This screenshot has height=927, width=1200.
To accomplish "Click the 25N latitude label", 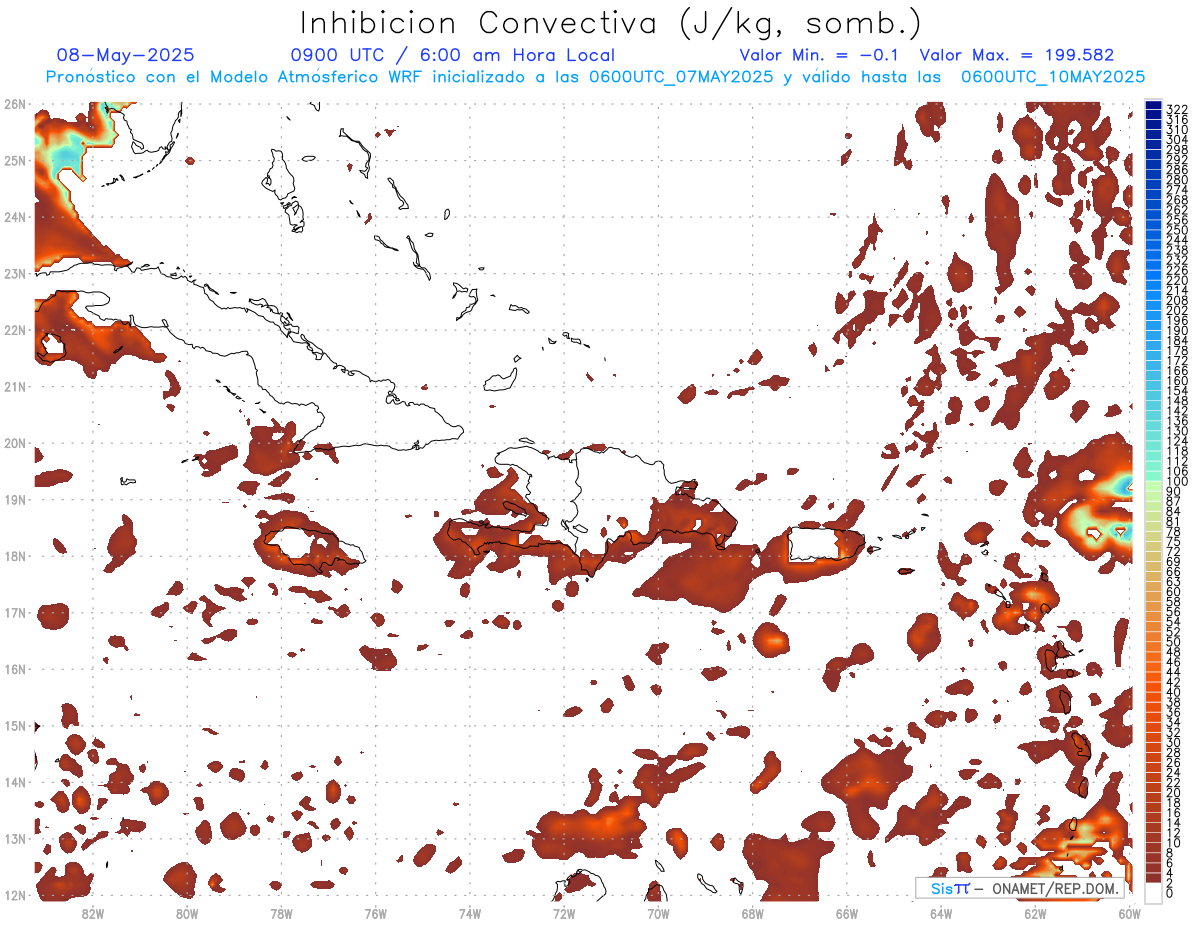I will (x=15, y=160).
